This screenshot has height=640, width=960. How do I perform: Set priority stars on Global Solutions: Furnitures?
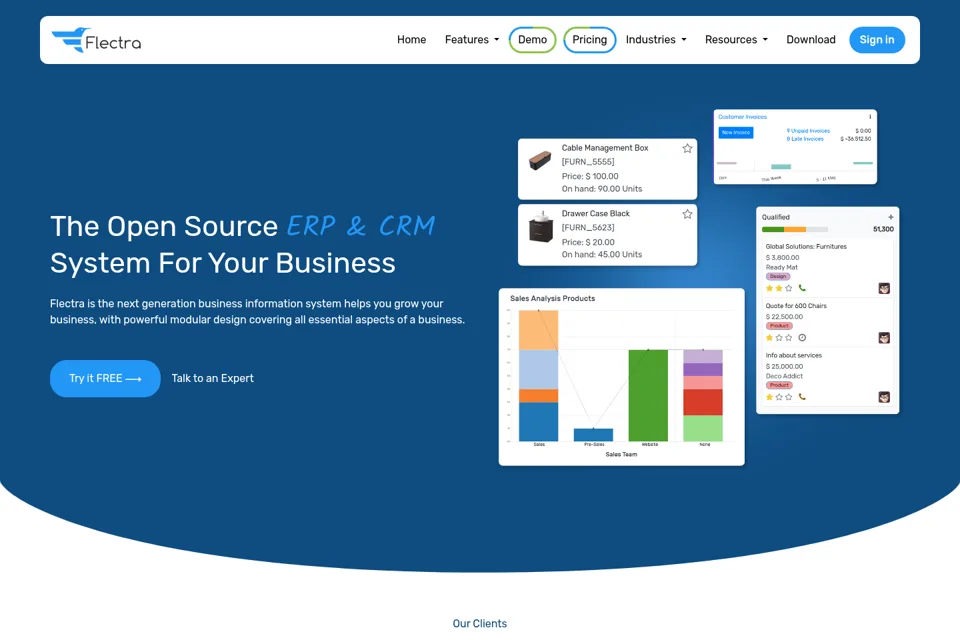[779, 288]
